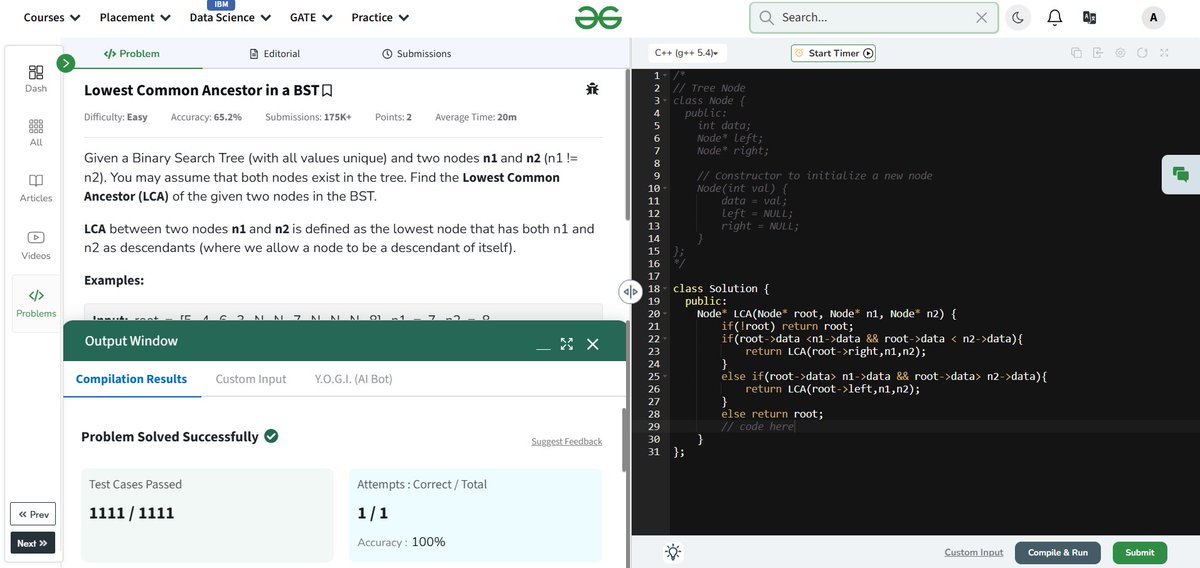Switch to the Problem tab
The height and width of the screenshot is (568, 1200).
tap(132, 54)
